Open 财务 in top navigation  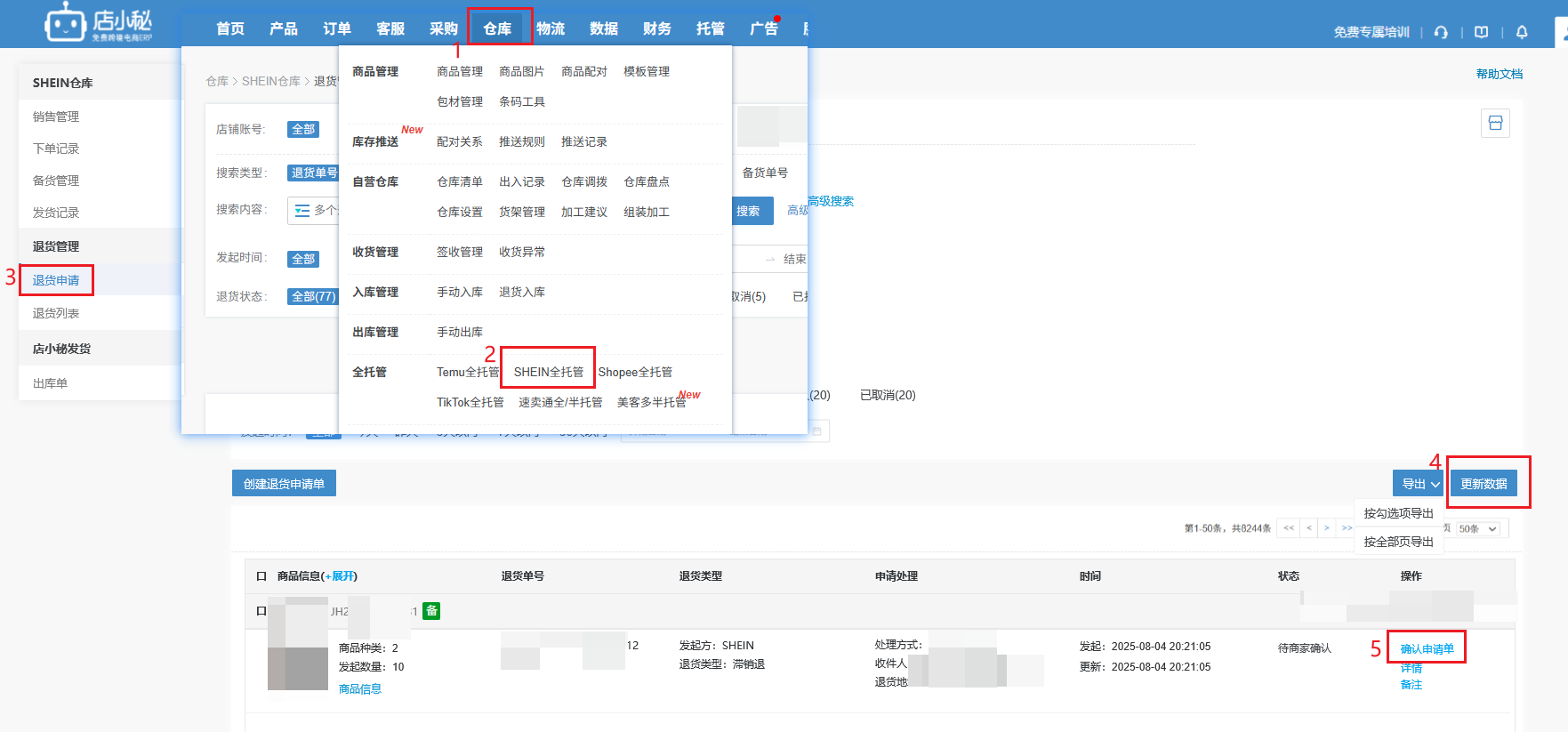(657, 28)
